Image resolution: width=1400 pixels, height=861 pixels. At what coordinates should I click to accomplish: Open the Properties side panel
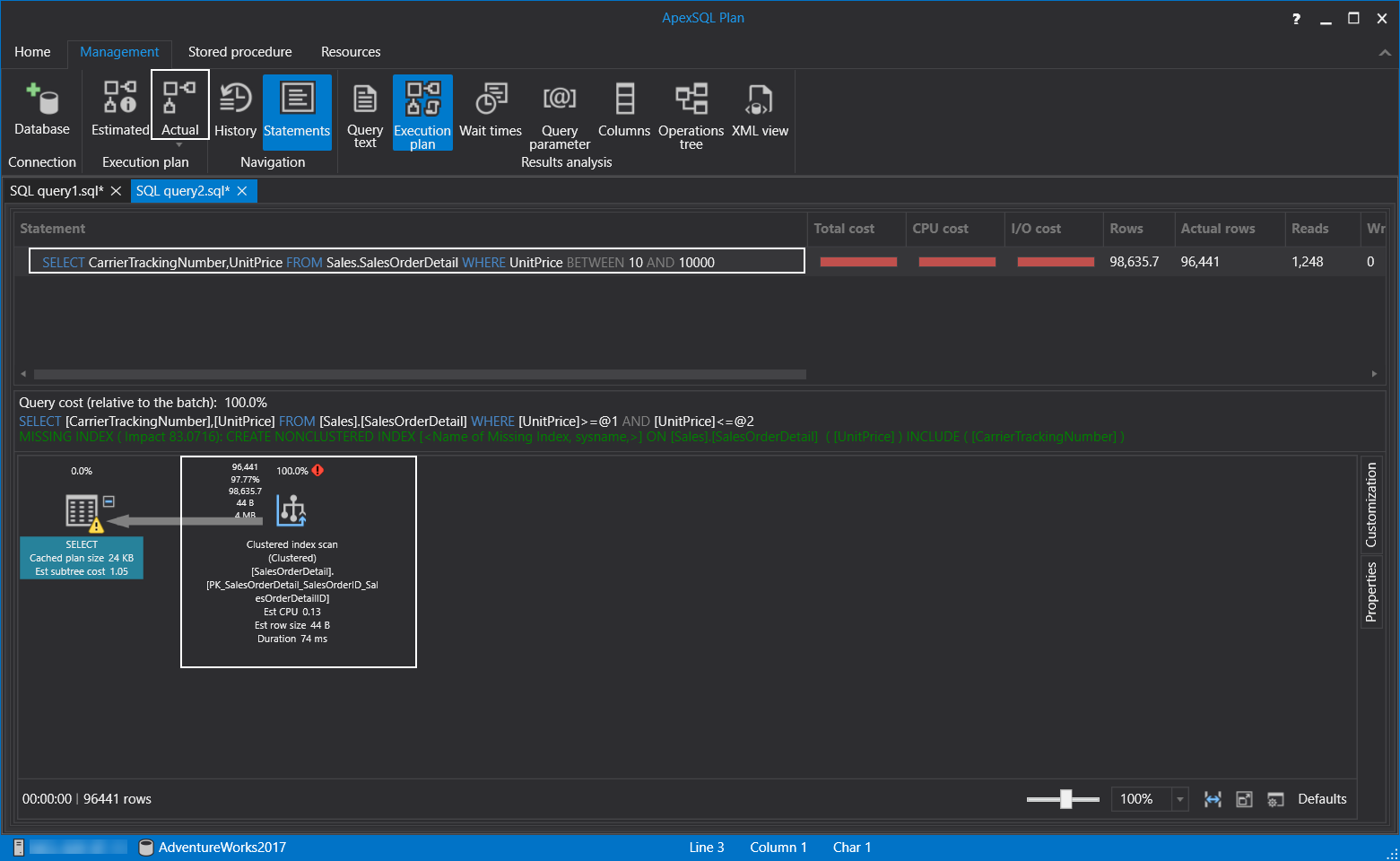1370,592
